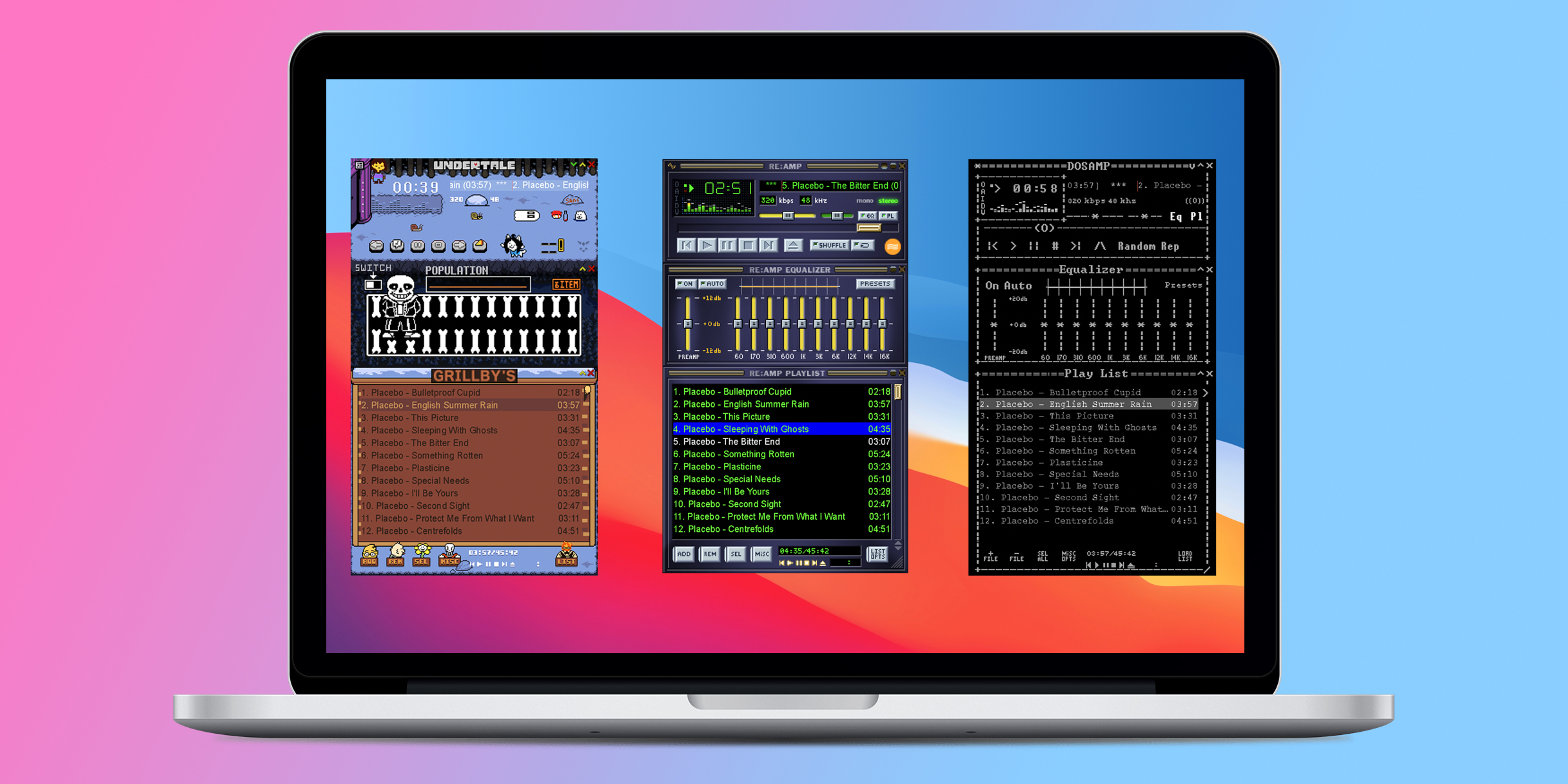Screen dimensions: 1568x784
Task: Open LOAD LIST in DOSAMP Play List
Action: point(1185,556)
